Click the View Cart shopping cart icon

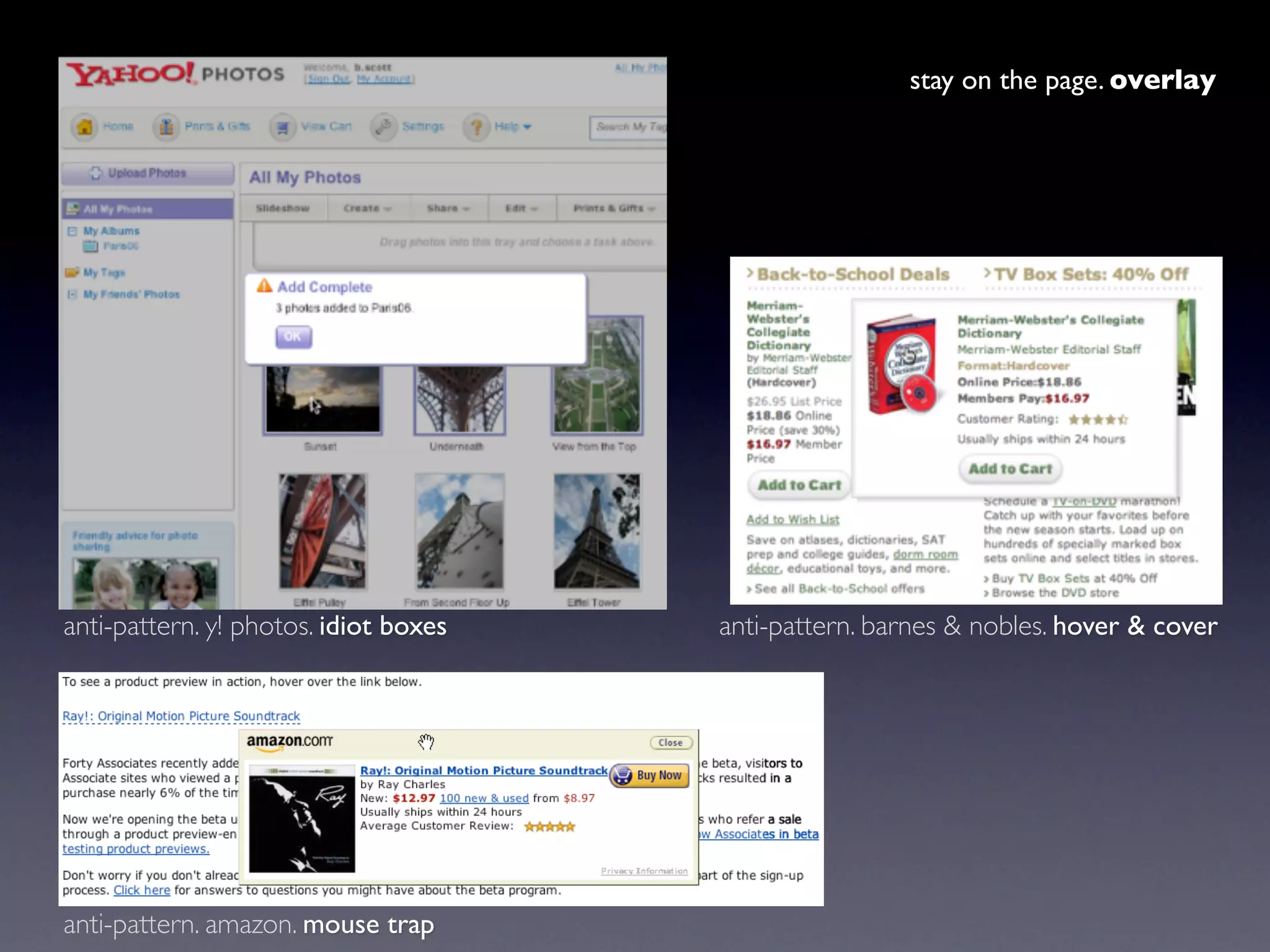(x=282, y=126)
